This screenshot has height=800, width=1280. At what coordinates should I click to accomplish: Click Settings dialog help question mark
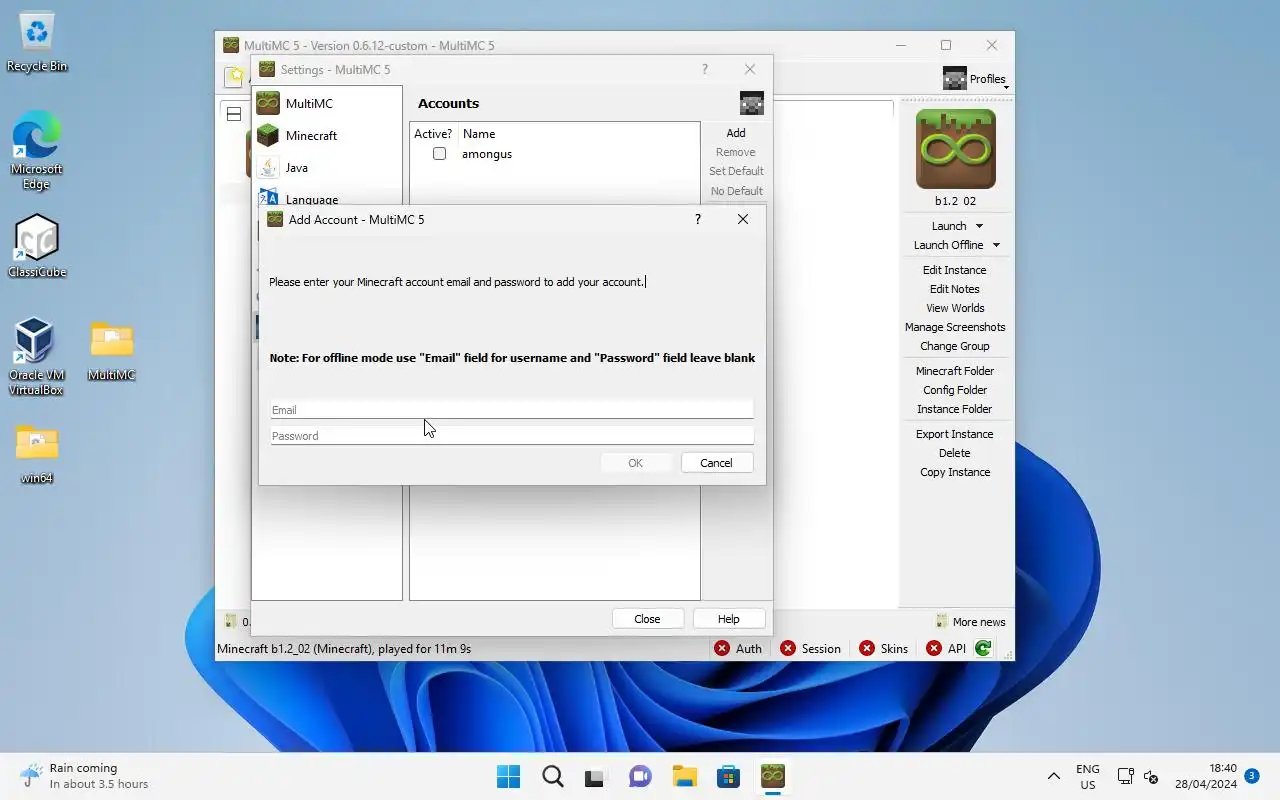click(x=705, y=69)
